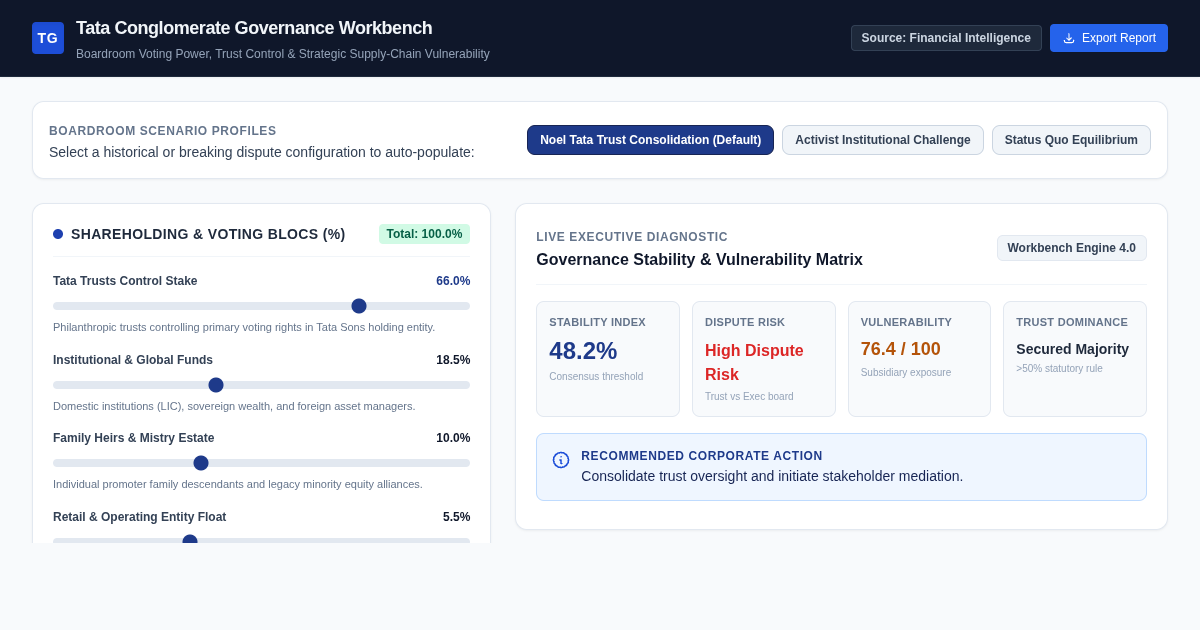Click the Boardroom Scenario Profiles heading
Screen dimensions: 1200x630
[163, 131]
